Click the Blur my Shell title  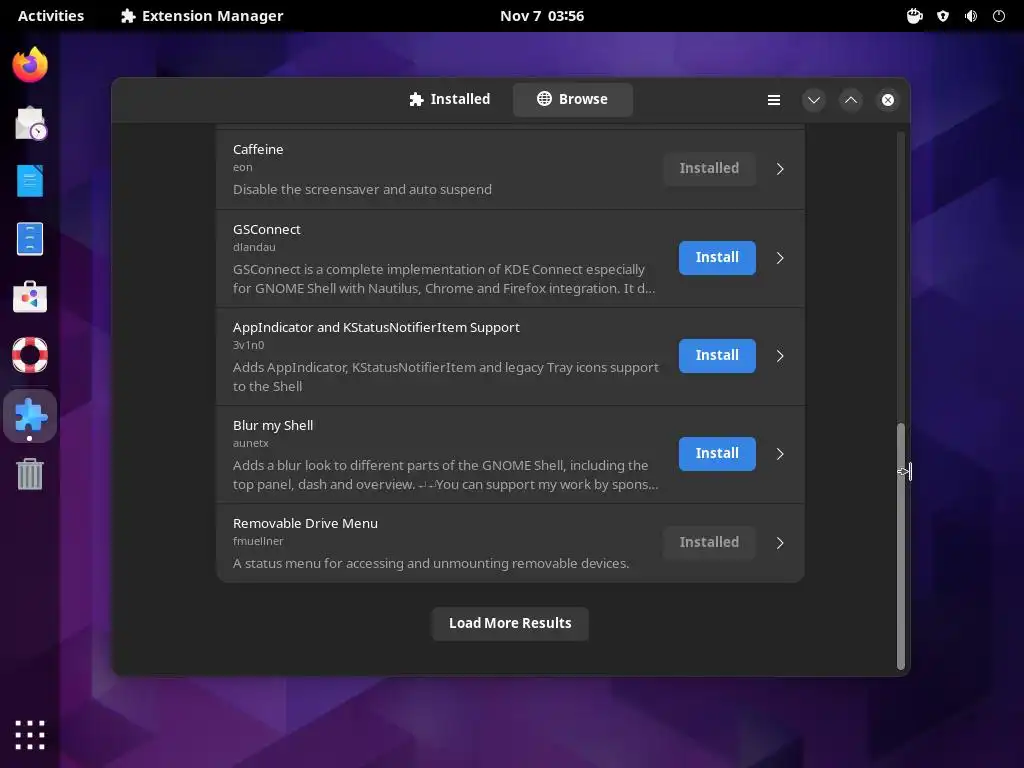click(273, 425)
